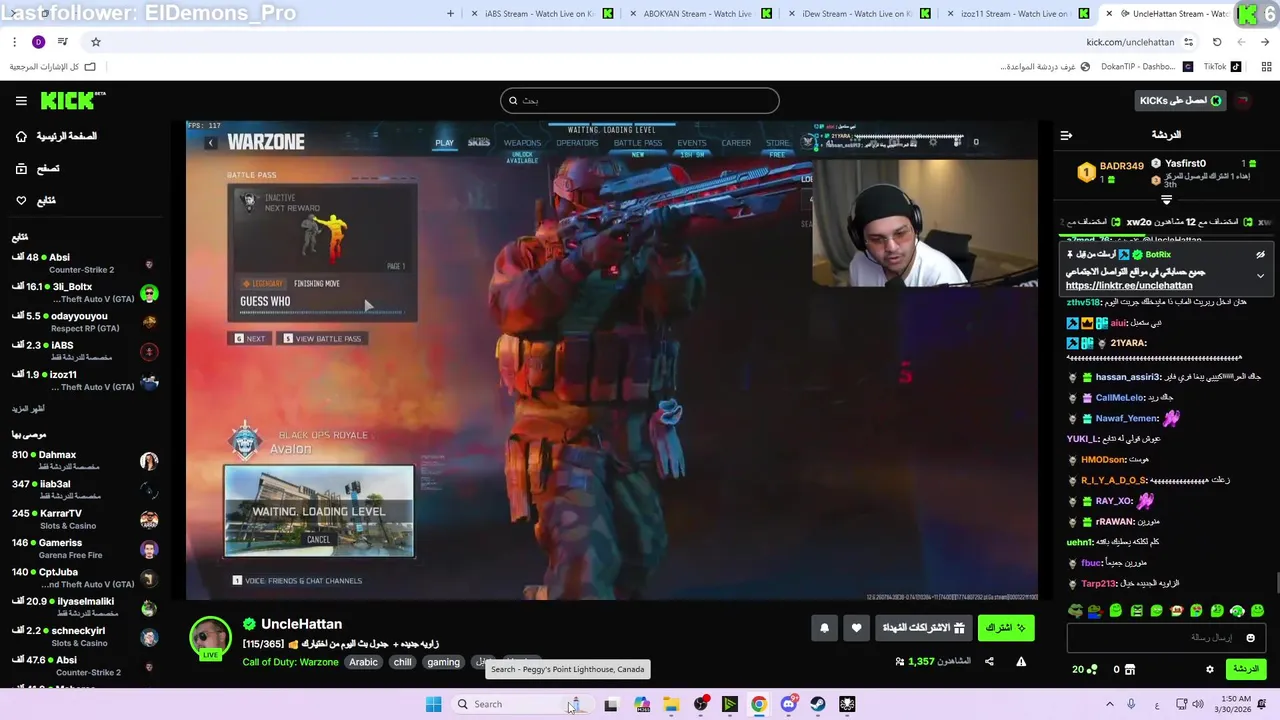Open chat settings gear icon
This screenshot has width=1280, height=720.
pyautogui.click(x=1209, y=669)
